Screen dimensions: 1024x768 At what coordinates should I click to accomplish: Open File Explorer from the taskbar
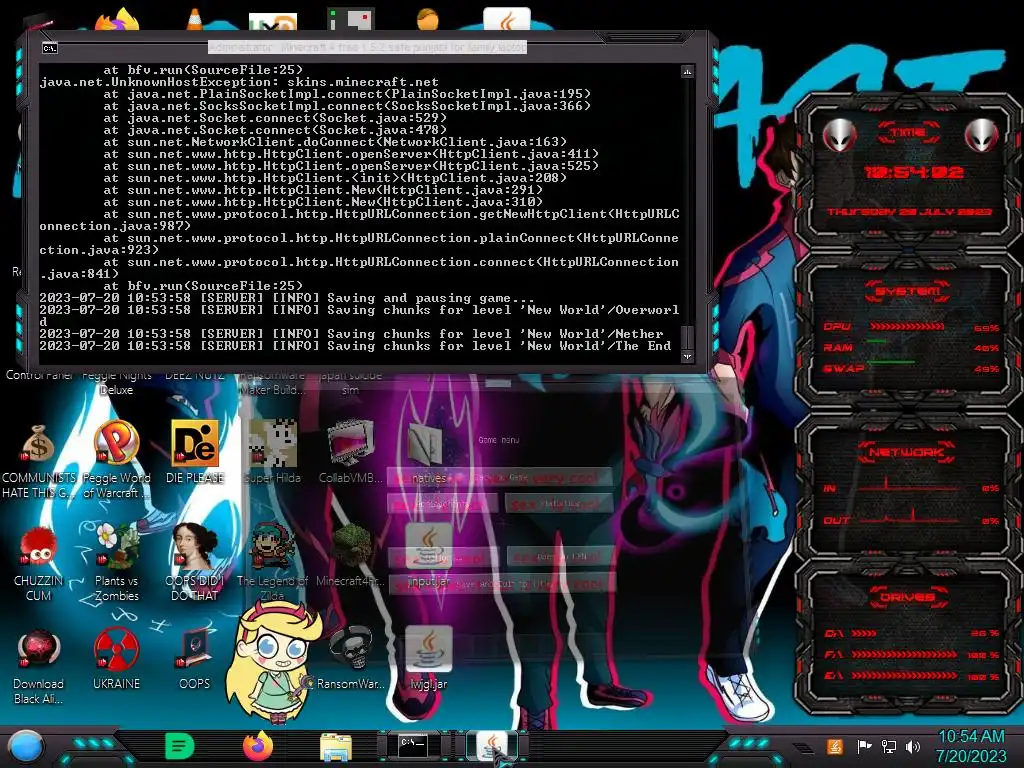pyautogui.click(x=336, y=746)
